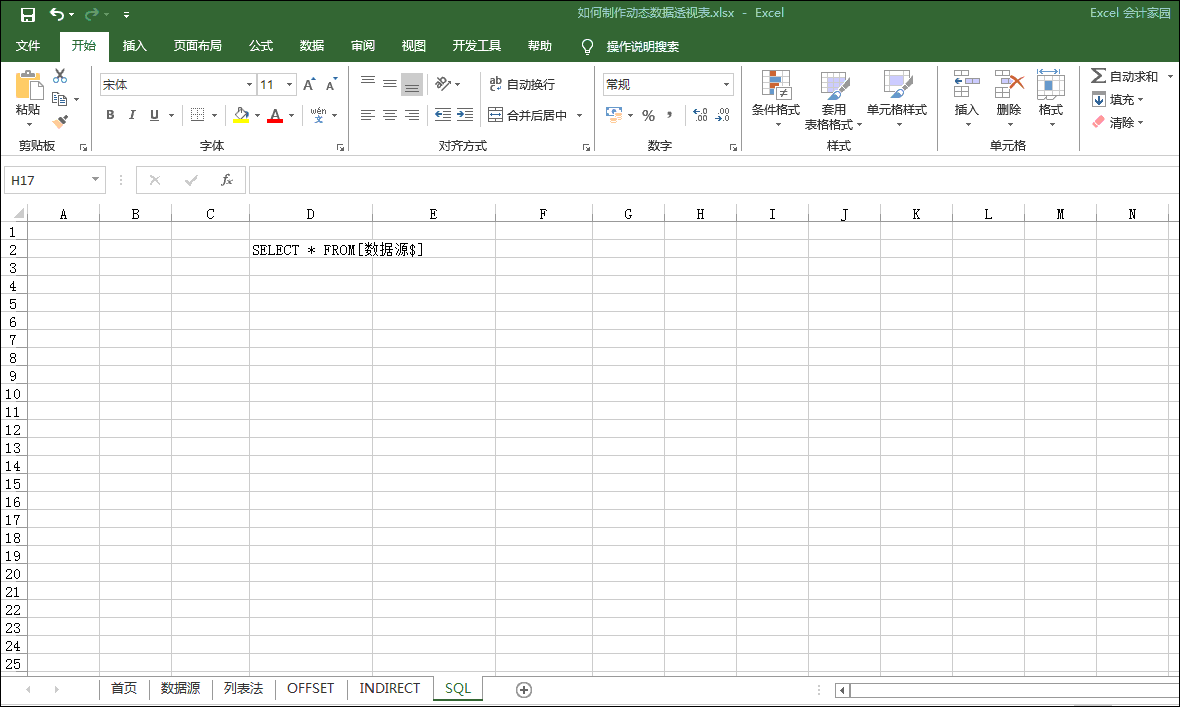Open the 数据源 sheet tab
The image size is (1180, 707).
click(x=180, y=689)
